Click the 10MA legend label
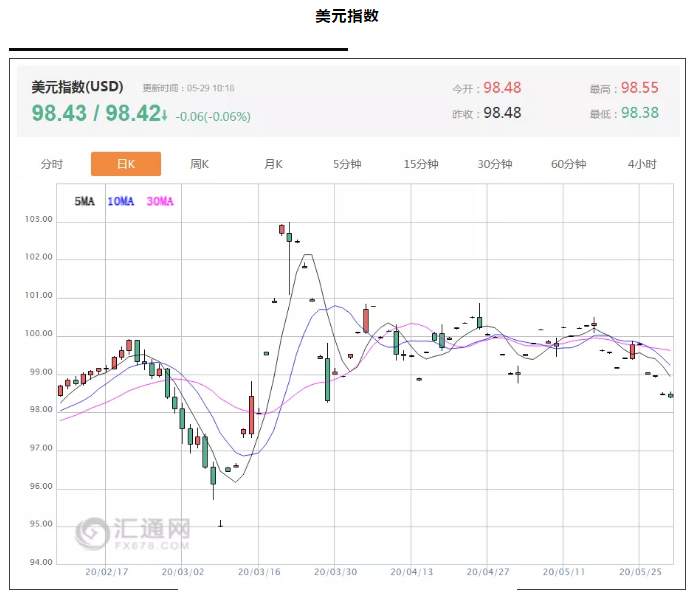 [x=120, y=201]
